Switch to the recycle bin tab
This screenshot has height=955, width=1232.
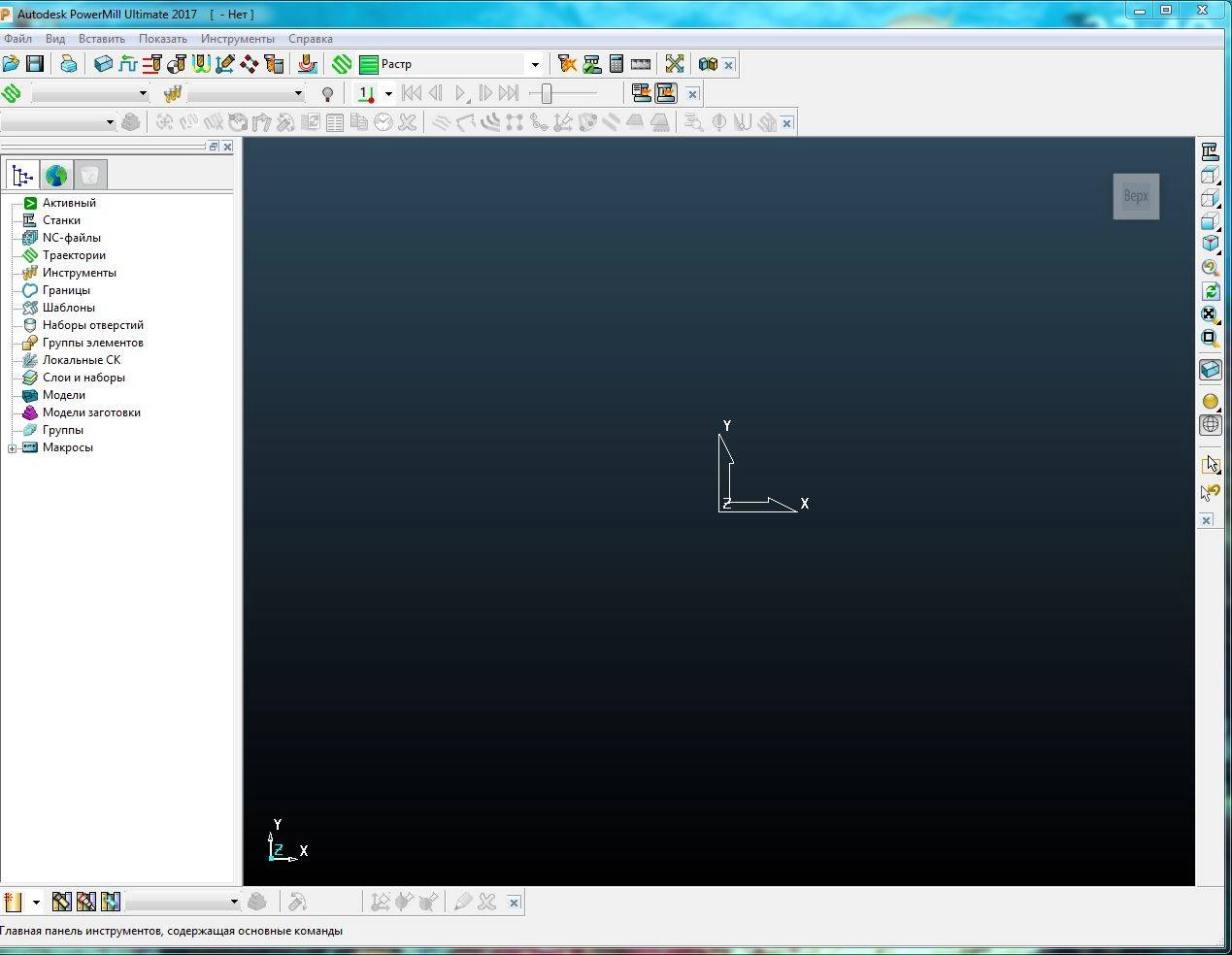pos(90,175)
